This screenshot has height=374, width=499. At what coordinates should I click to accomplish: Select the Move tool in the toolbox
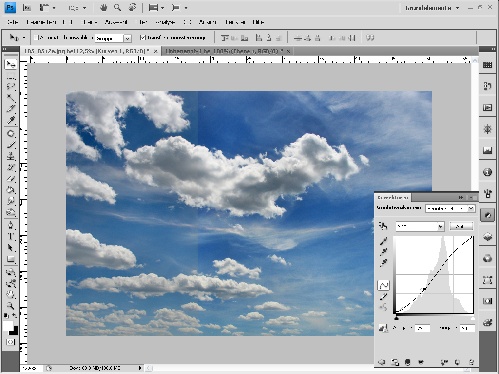pos(10,64)
